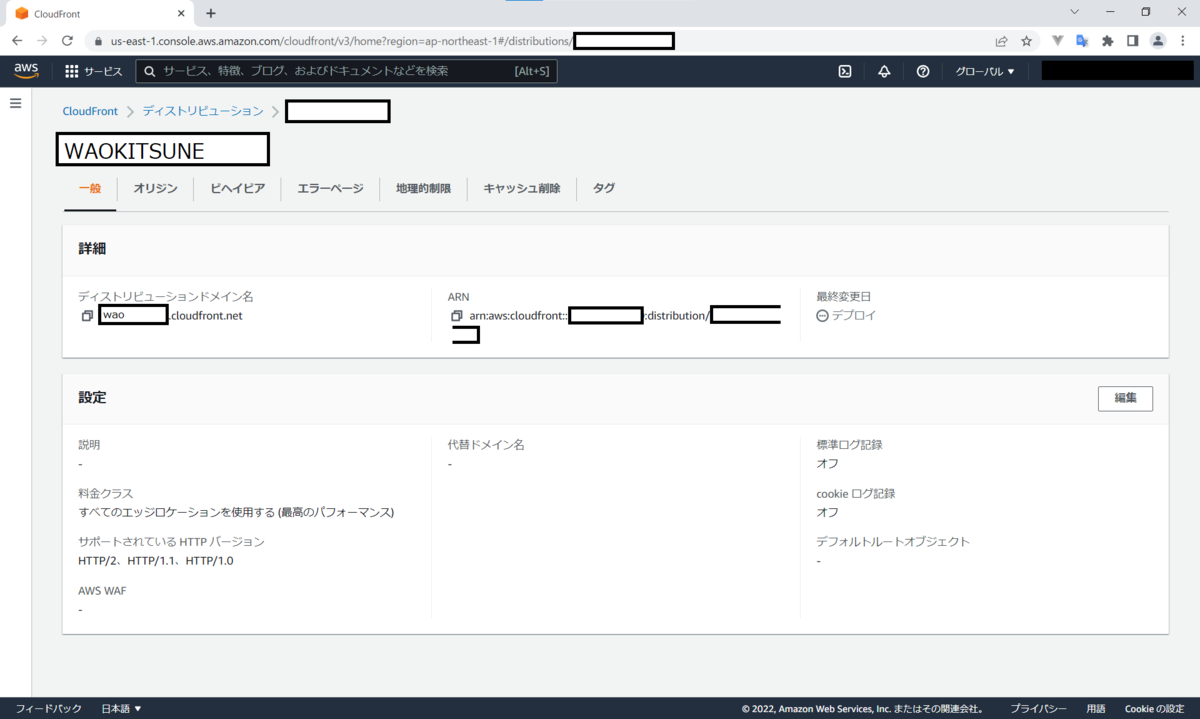
Task: Click the 標準ログ記録 label
Action: [849, 445]
